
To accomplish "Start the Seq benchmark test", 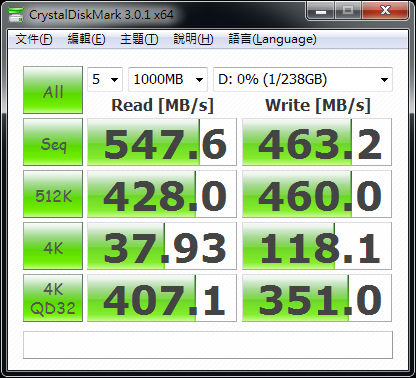I will (53, 142).
